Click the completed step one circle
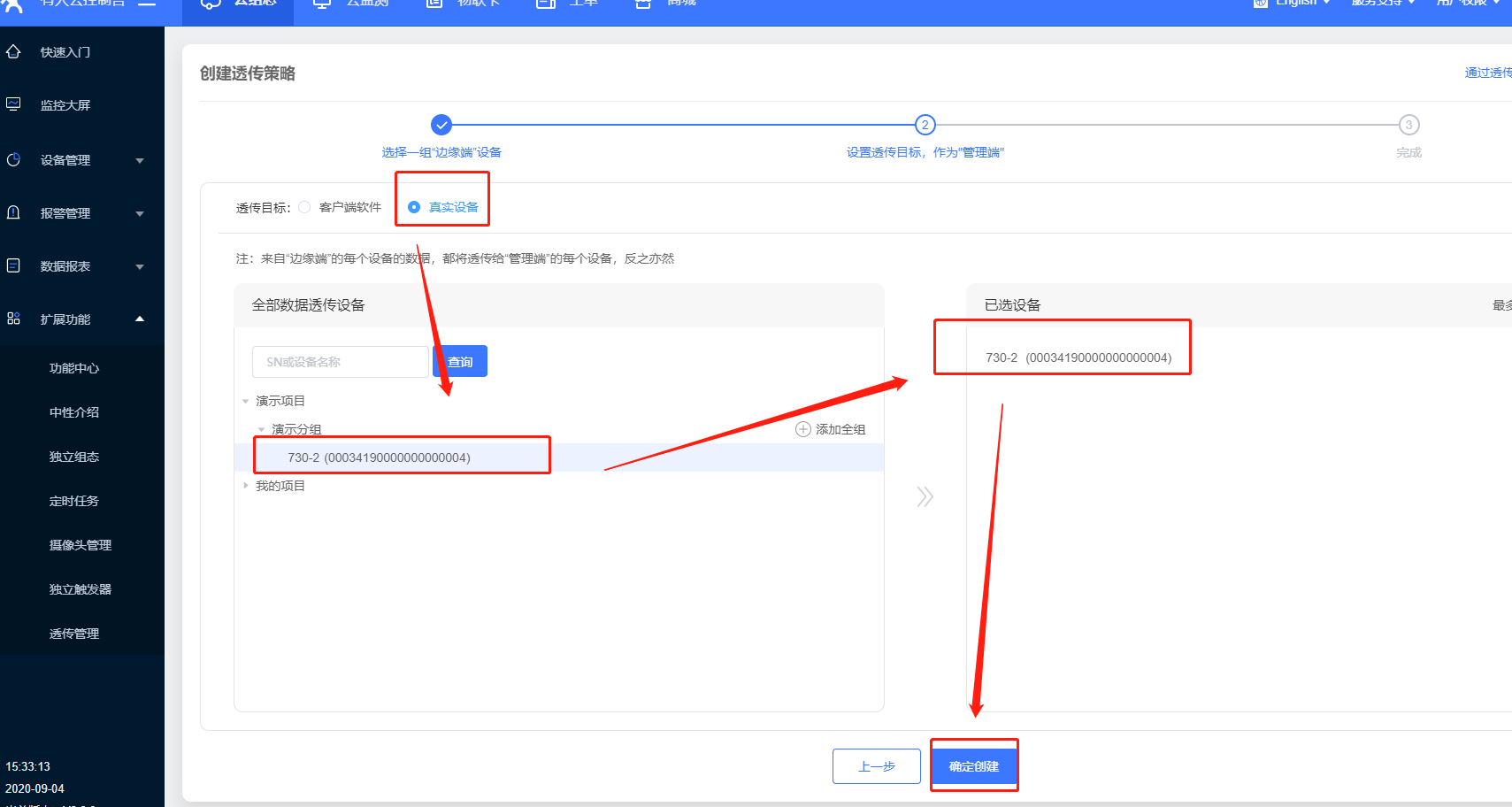Viewport: 1512px width, 807px height. click(441, 125)
